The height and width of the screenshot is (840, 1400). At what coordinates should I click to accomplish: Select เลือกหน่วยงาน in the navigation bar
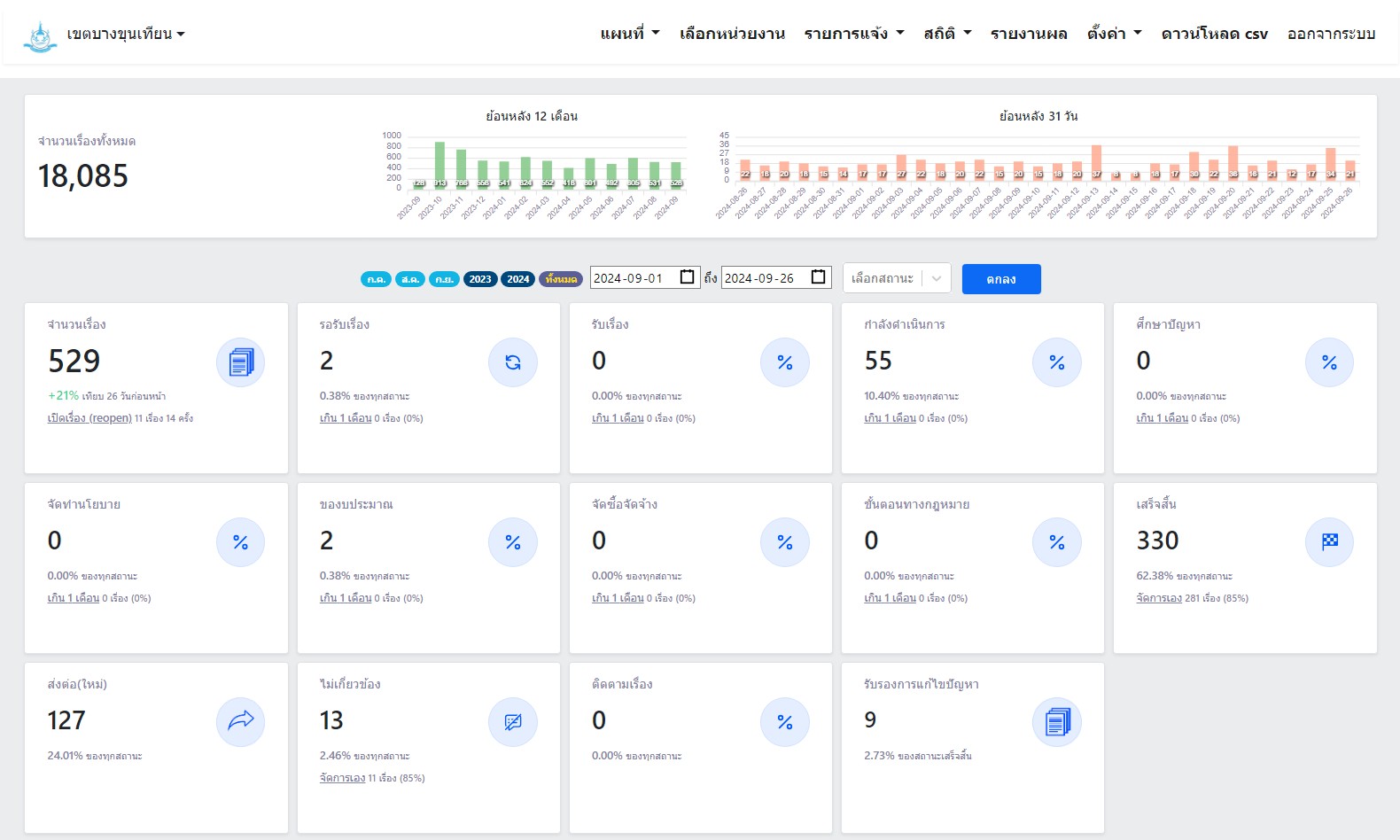pyautogui.click(x=732, y=34)
